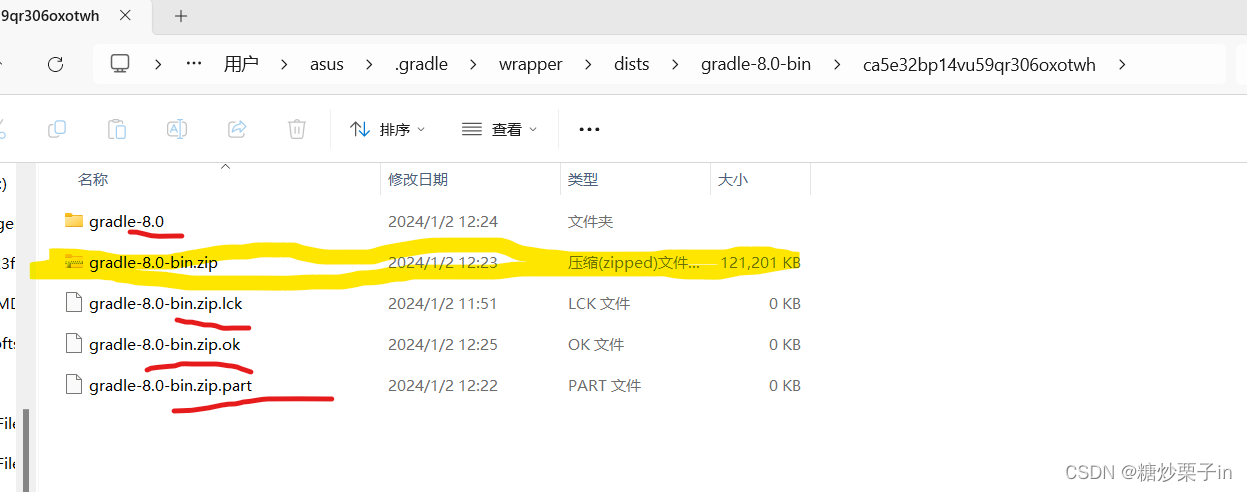Delete selected item trash icon

point(297,129)
